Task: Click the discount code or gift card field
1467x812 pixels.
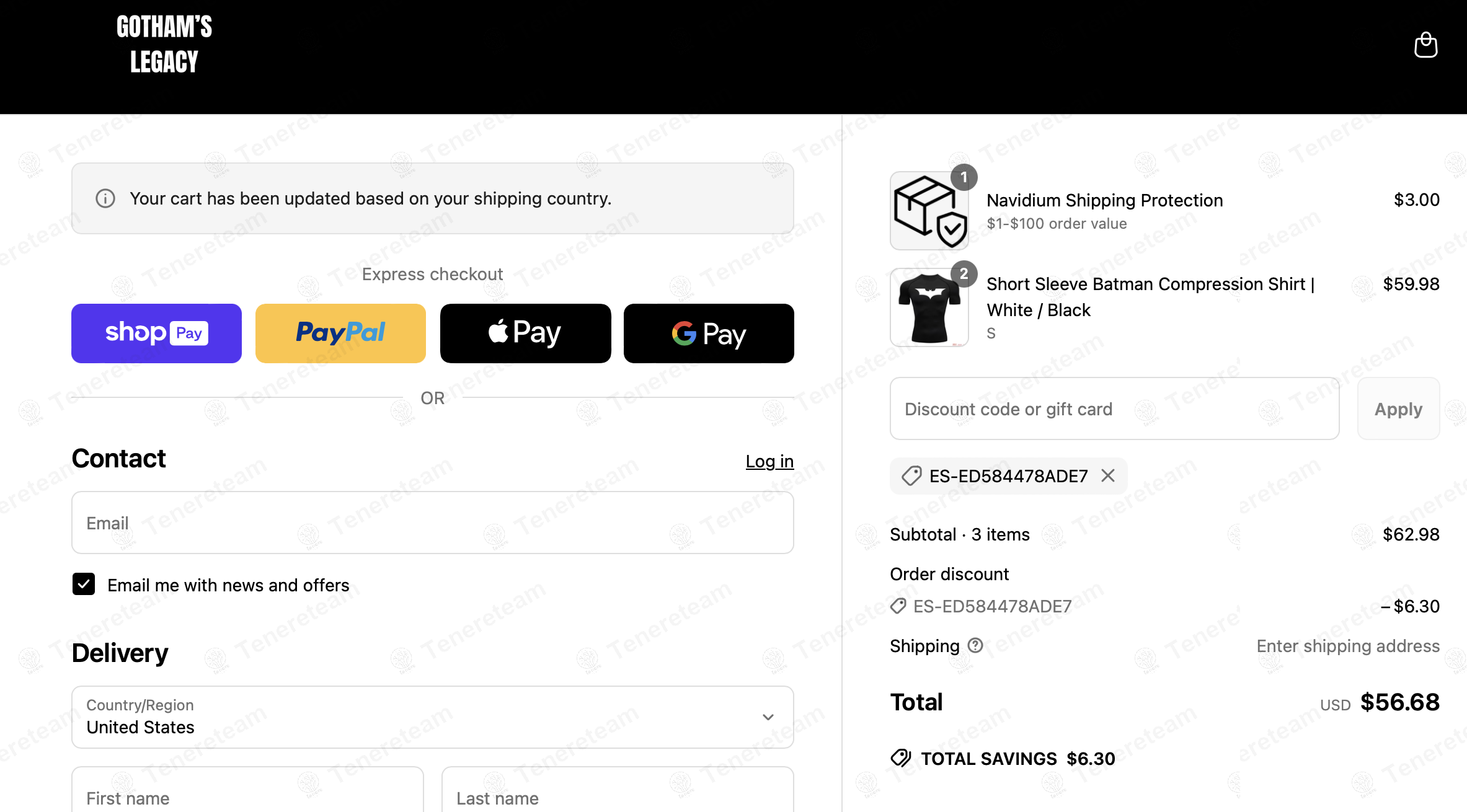Action: click(1114, 409)
